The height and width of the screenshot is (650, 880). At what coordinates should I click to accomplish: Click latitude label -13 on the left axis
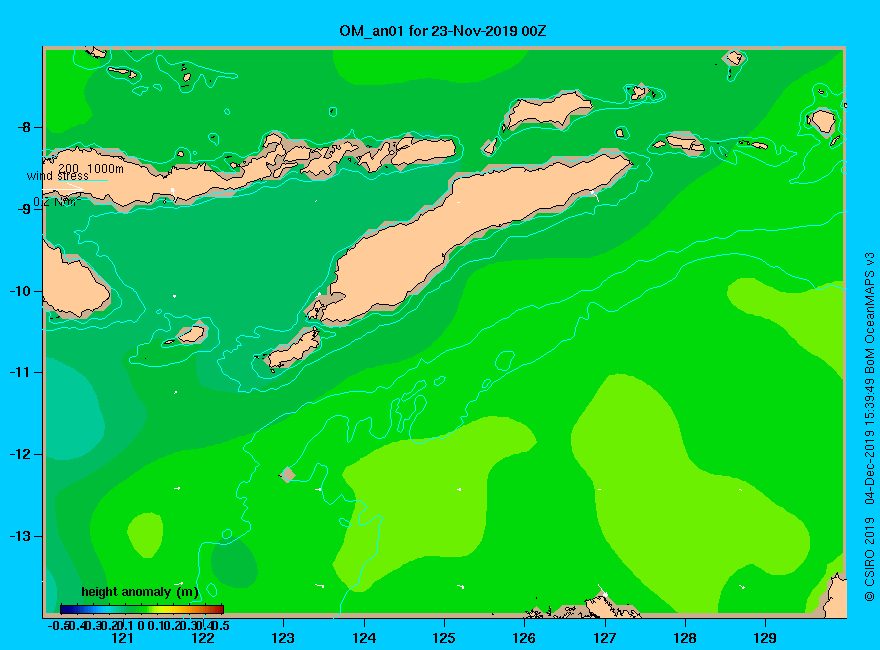pyautogui.click(x=21, y=536)
